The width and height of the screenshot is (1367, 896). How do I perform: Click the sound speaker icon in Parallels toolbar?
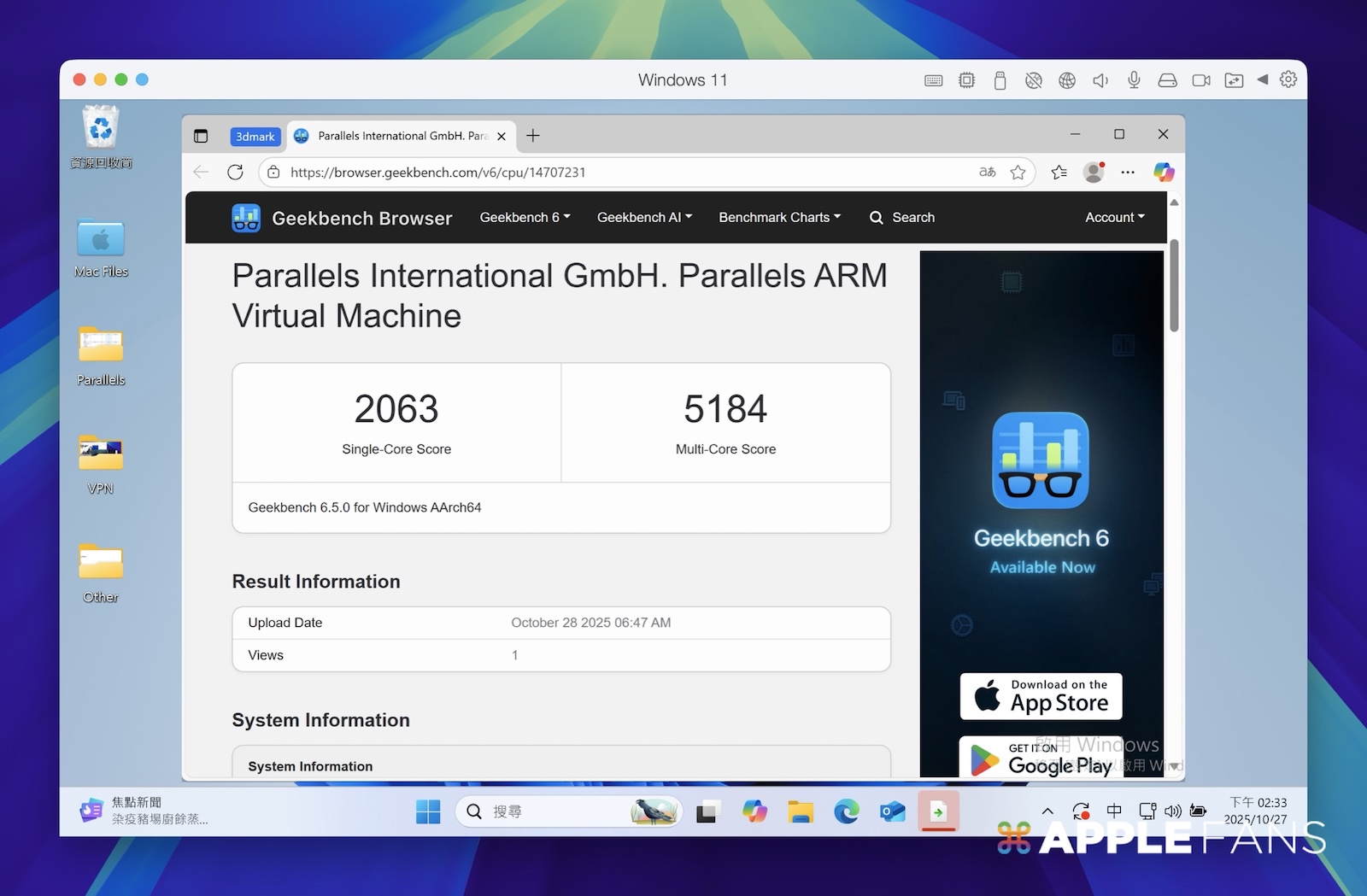tap(1100, 80)
